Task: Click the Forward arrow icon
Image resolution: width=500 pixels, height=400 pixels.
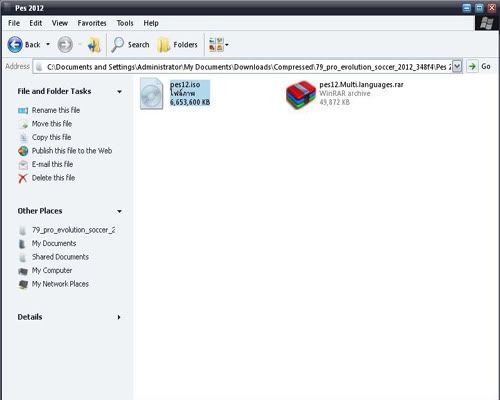Action: (65, 45)
